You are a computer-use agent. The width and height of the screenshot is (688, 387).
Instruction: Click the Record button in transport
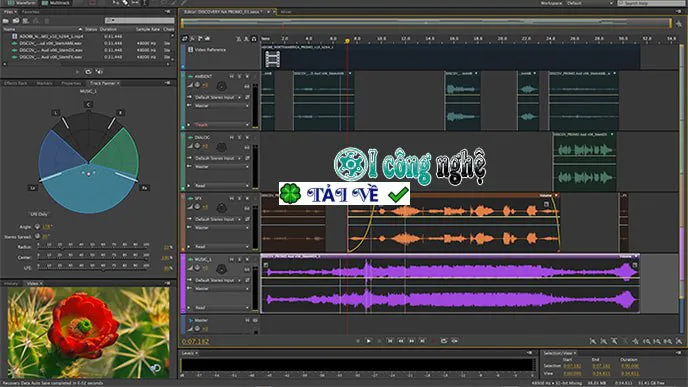tap(433, 340)
